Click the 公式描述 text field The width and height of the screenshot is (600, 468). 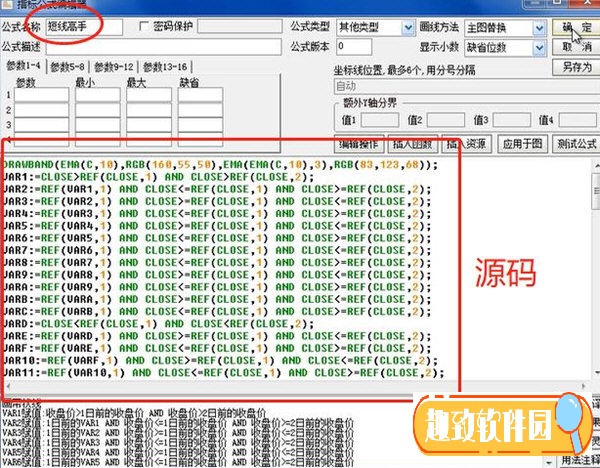click(x=160, y=46)
